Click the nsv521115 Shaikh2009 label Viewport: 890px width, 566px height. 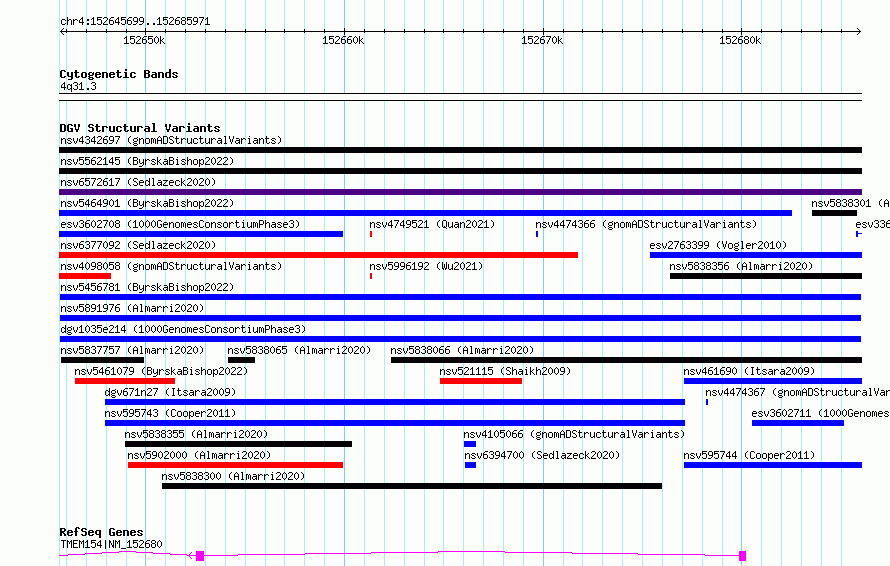[505, 371]
